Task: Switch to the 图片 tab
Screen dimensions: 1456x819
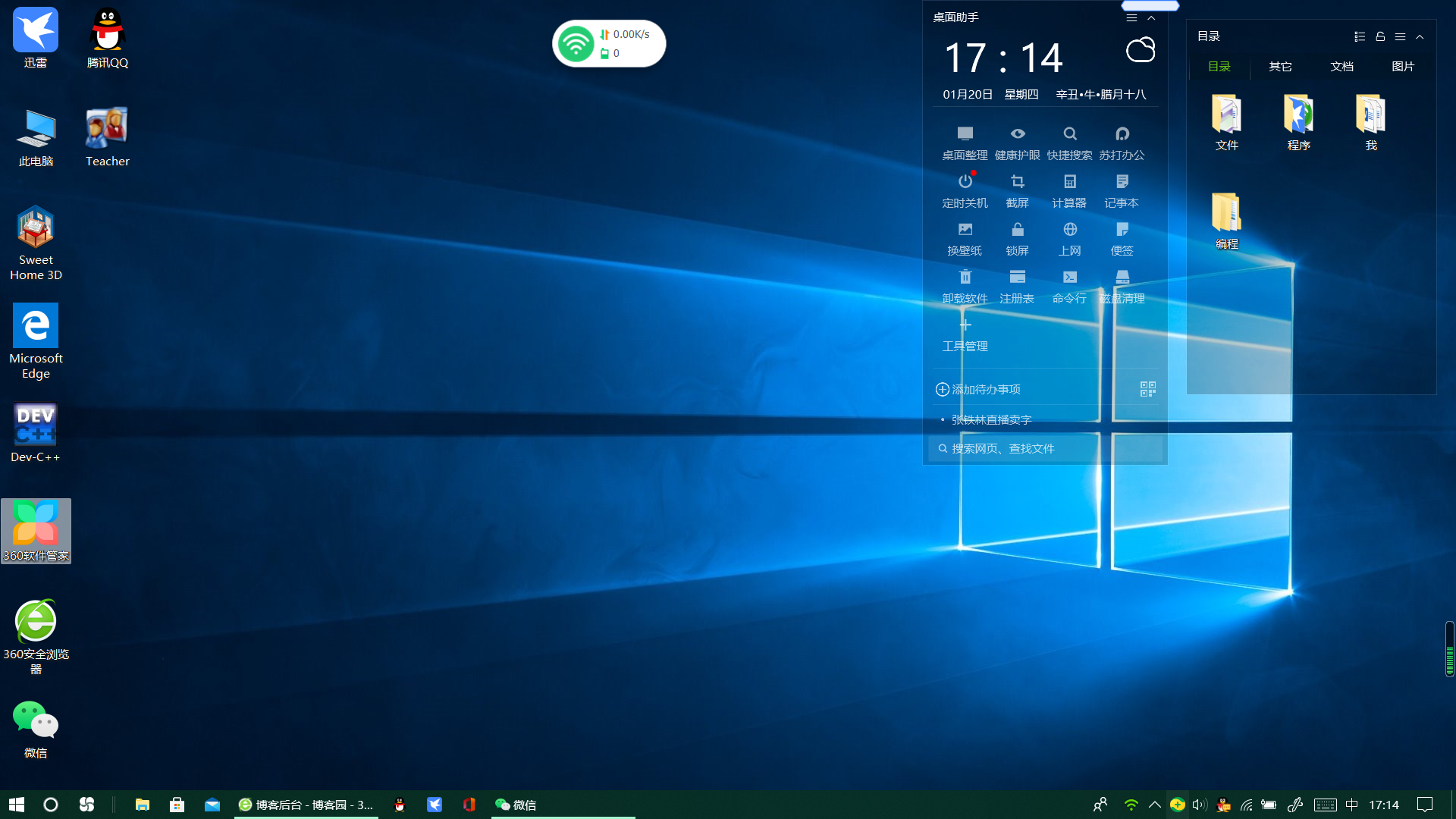Action: 1403,67
